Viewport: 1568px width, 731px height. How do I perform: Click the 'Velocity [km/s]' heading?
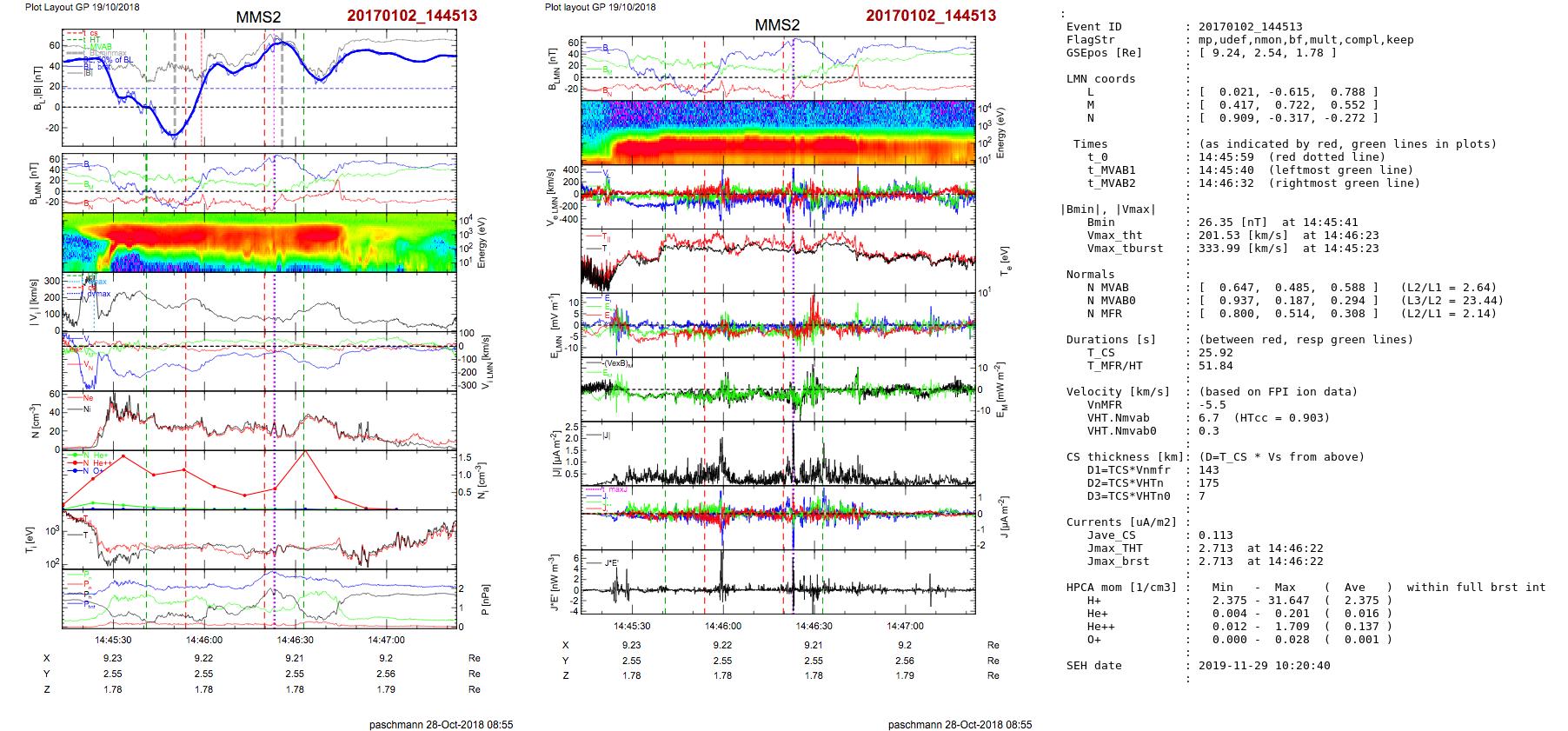[1118, 392]
